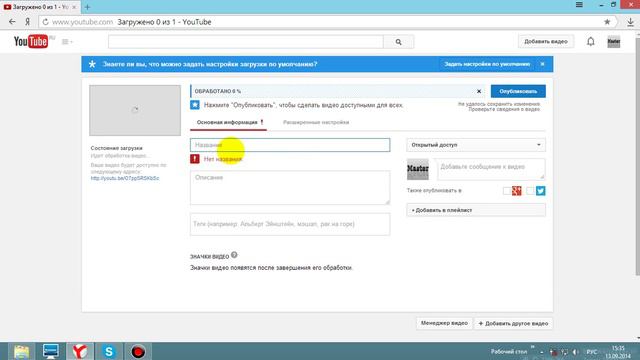Viewport: 640px width, 360px height.
Task: Close the YouTube browser tab
Action: 74,7
